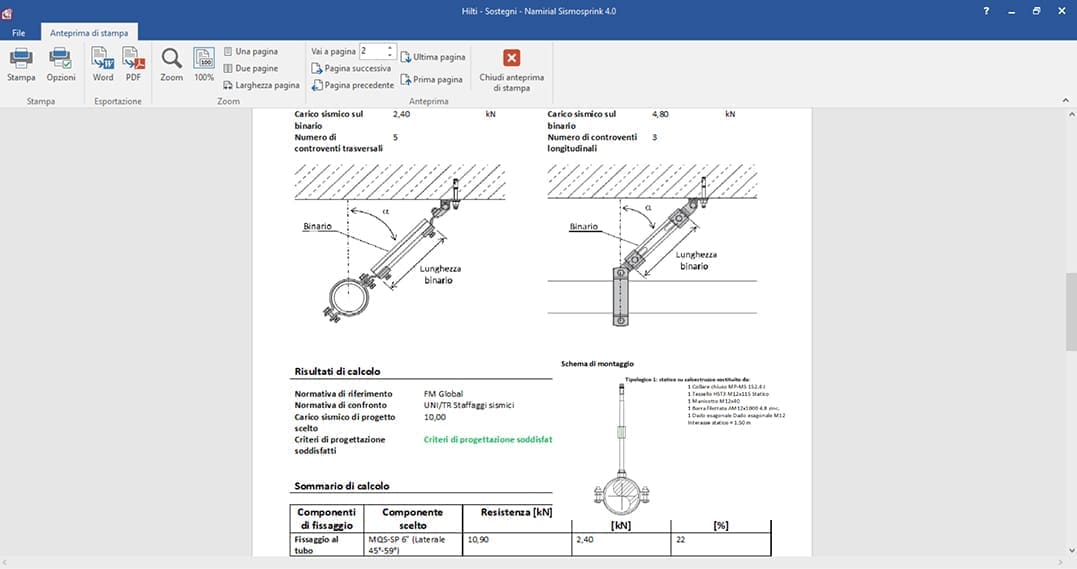The height and width of the screenshot is (569, 1077).
Task: Select Due pagine view
Action: click(x=251, y=68)
